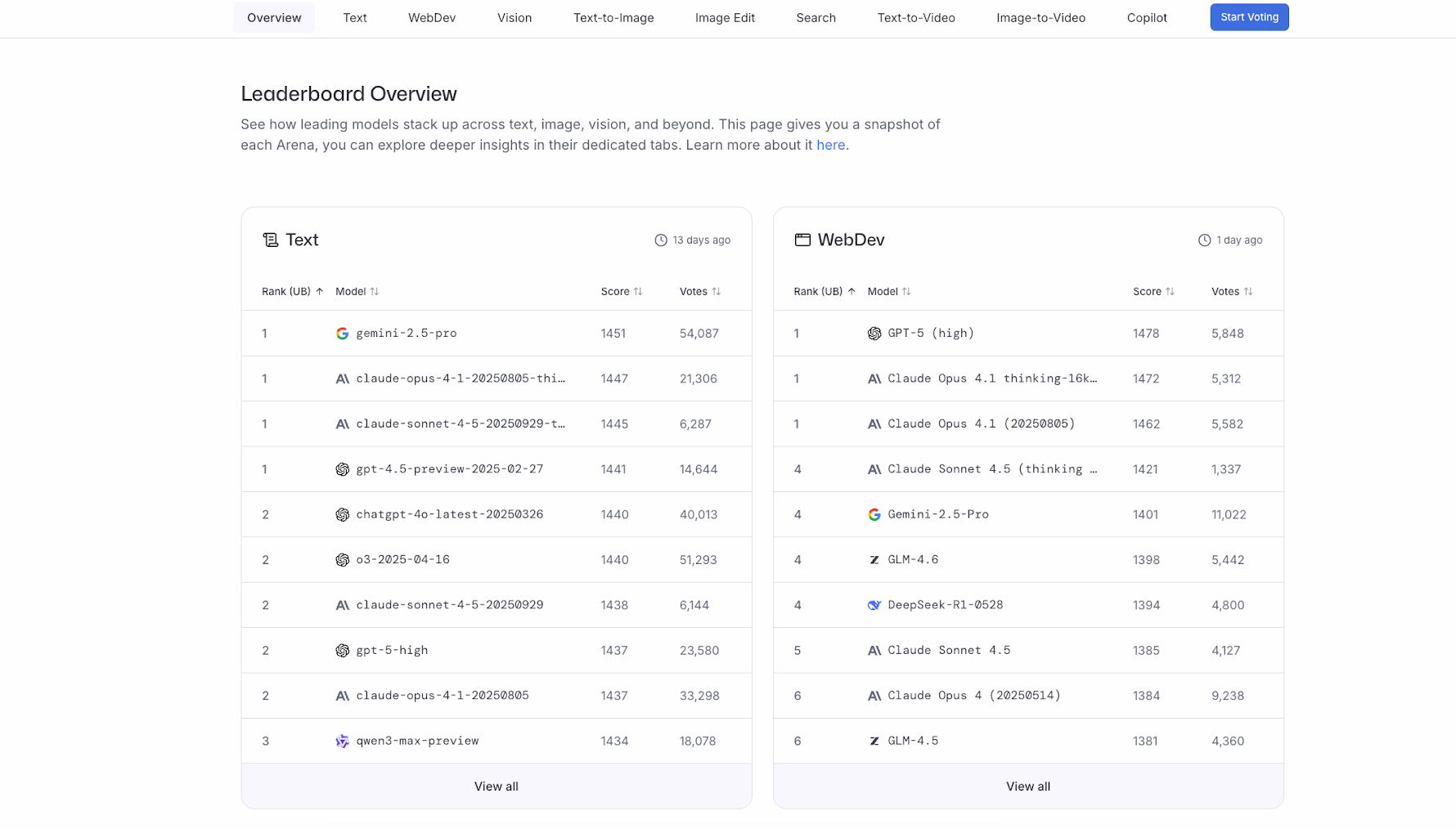Viewport: 1456px width, 829px height.
Task: Switch to the Vision tab
Action: [515, 18]
